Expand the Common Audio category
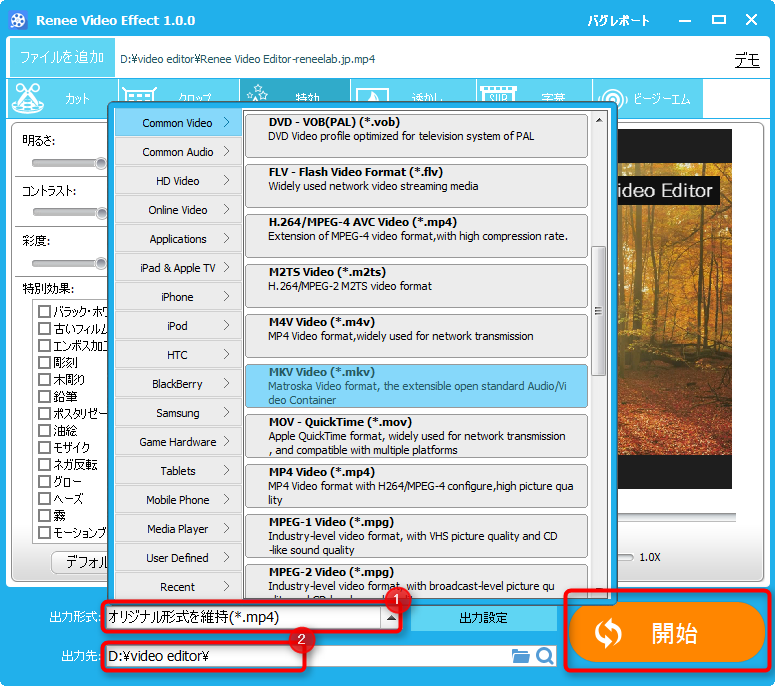Image resolution: width=775 pixels, height=686 pixels. click(178, 152)
